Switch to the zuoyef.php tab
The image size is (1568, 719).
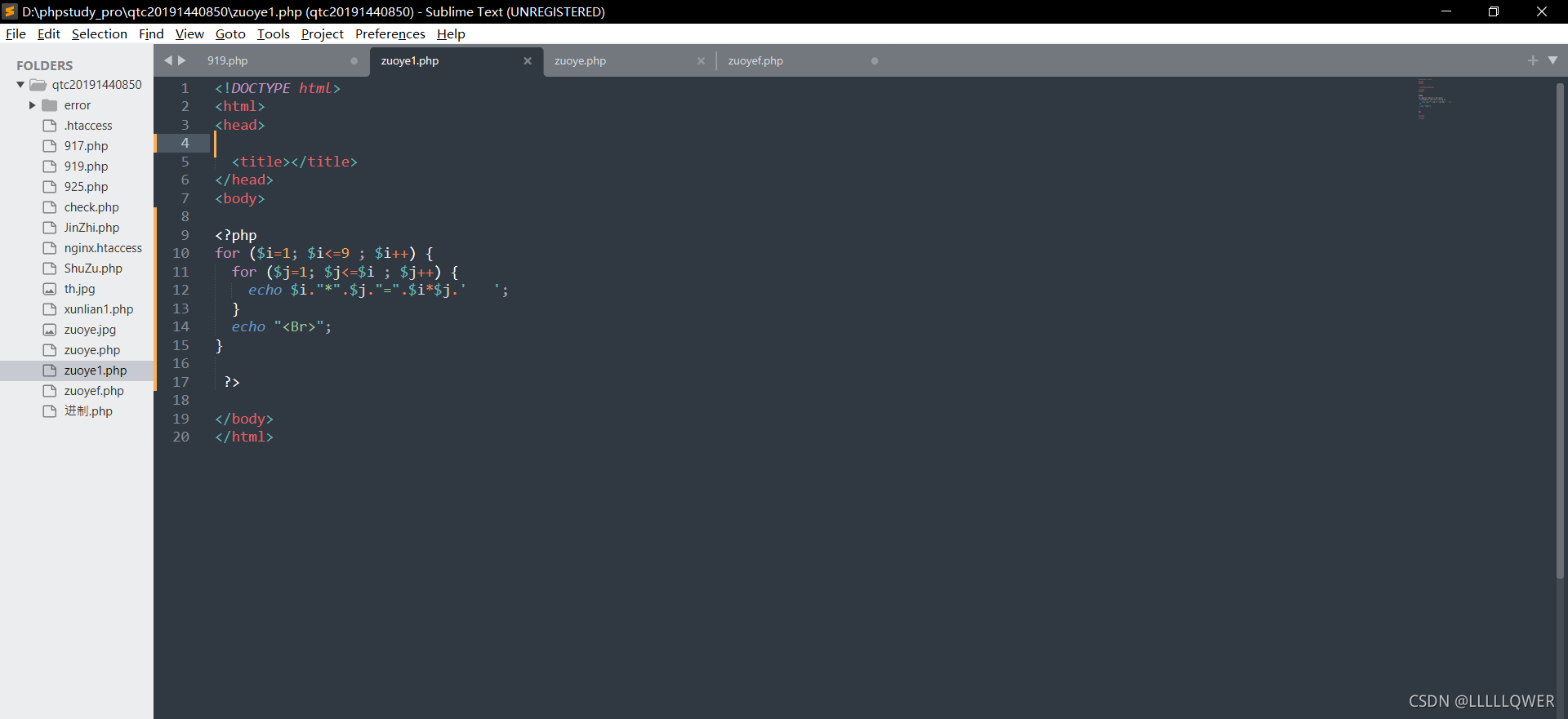click(x=755, y=60)
